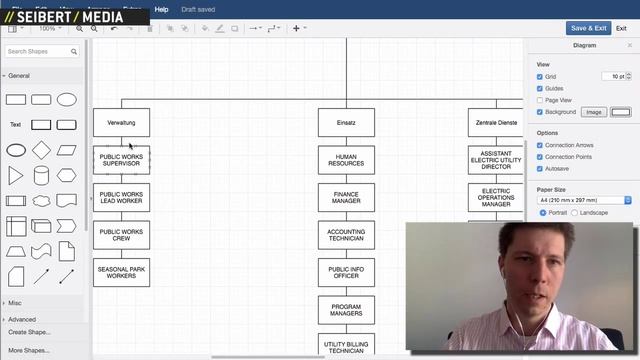Pick the ellipse shape in top row
640x360 pixels.
tap(67, 100)
